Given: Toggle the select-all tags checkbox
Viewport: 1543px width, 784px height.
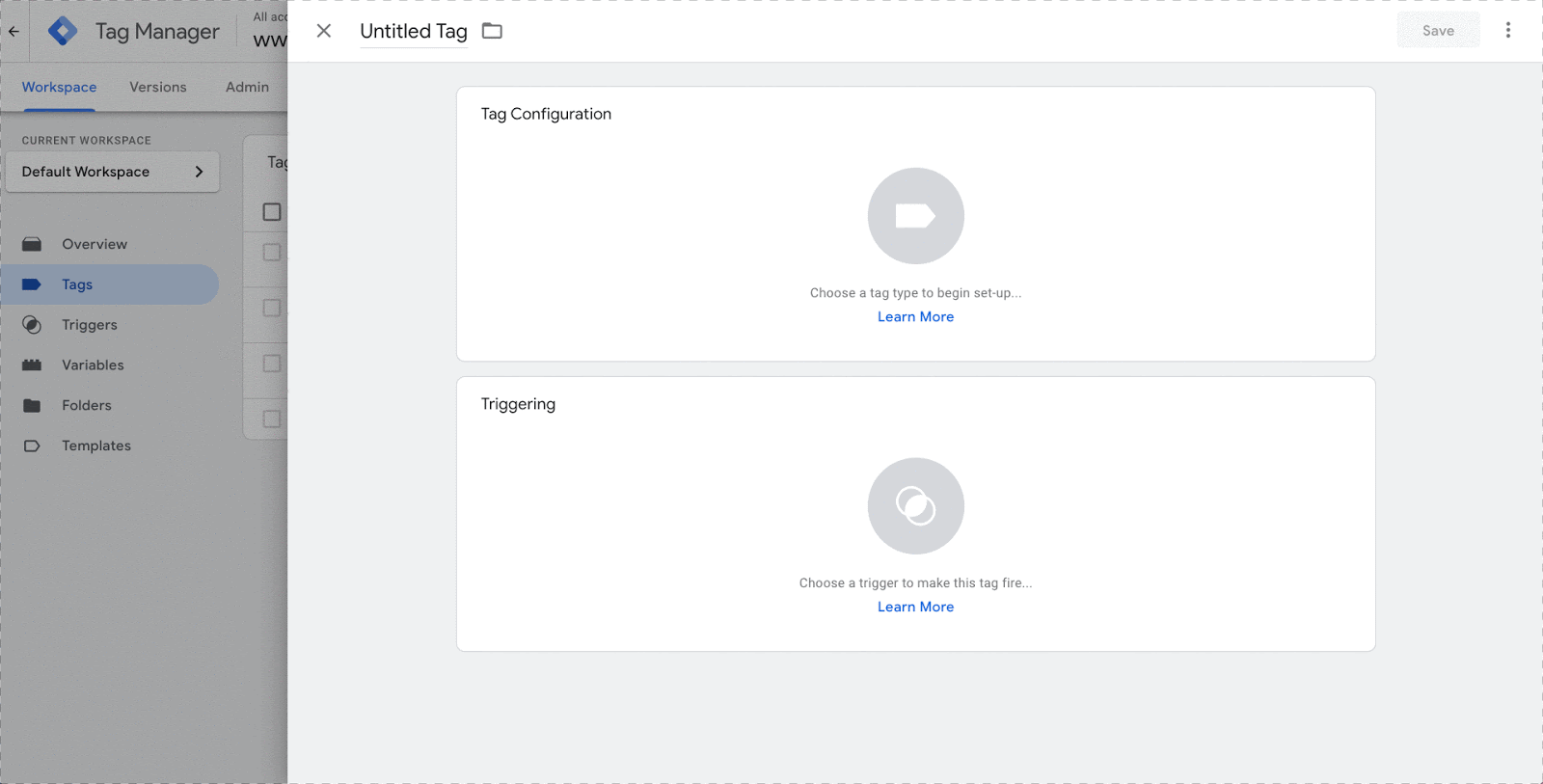Looking at the screenshot, I should (x=272, y=211).
